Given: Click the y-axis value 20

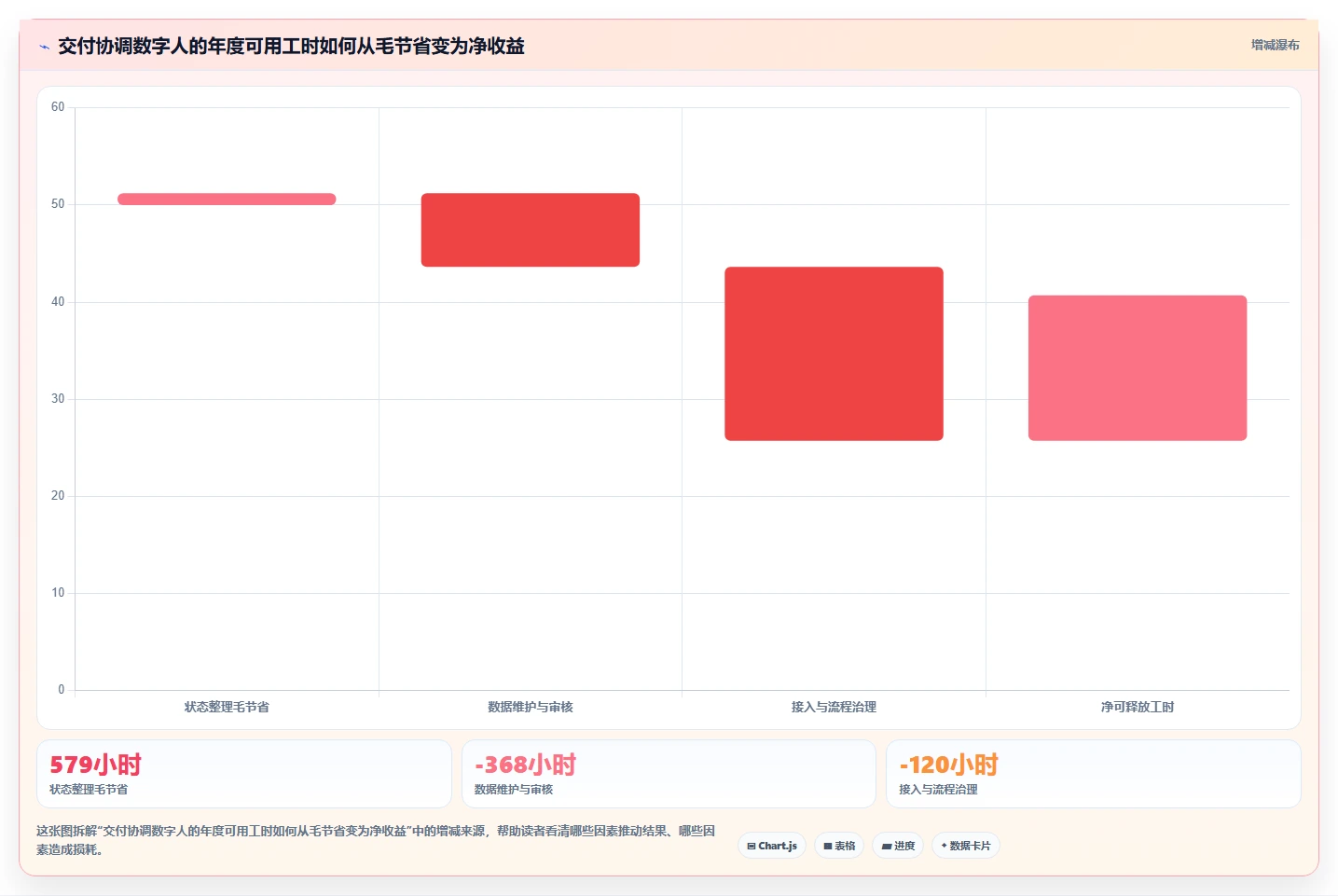Looking at the screenshot, I should (58, 496).
